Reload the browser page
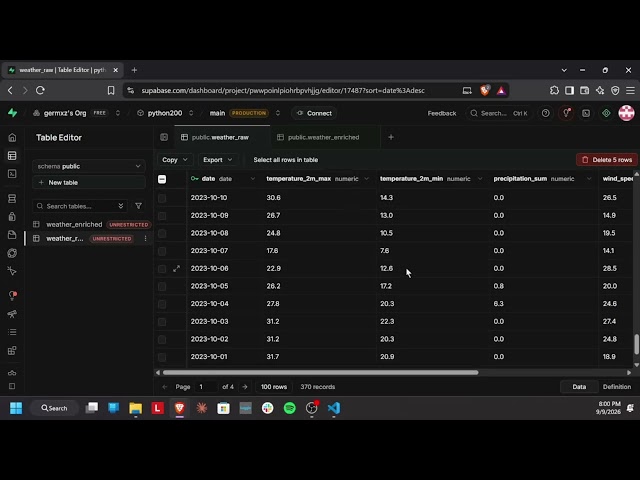Viewport: 640px width, 480px height. [x=40, y=90]
